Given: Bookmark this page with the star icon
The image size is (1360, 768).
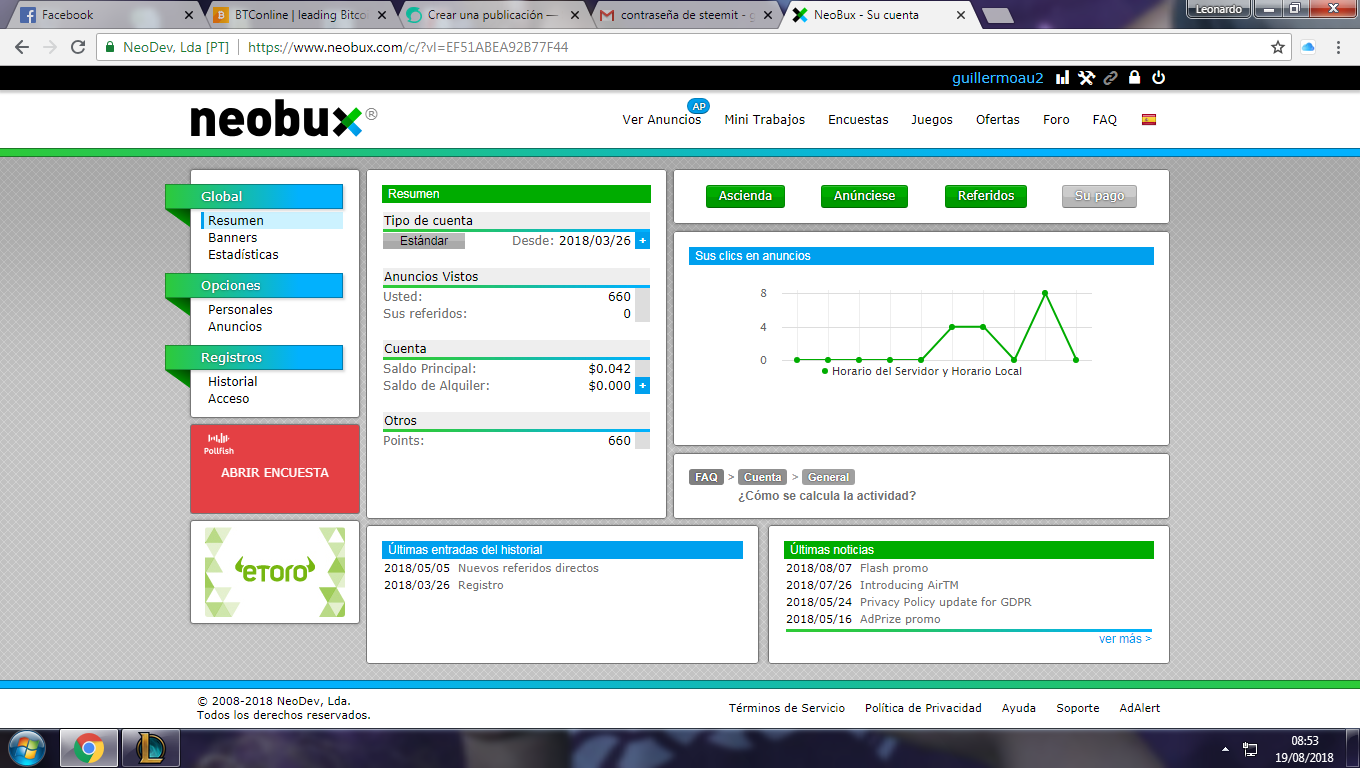Looking at the screenshot, I should coord(1278,47).
